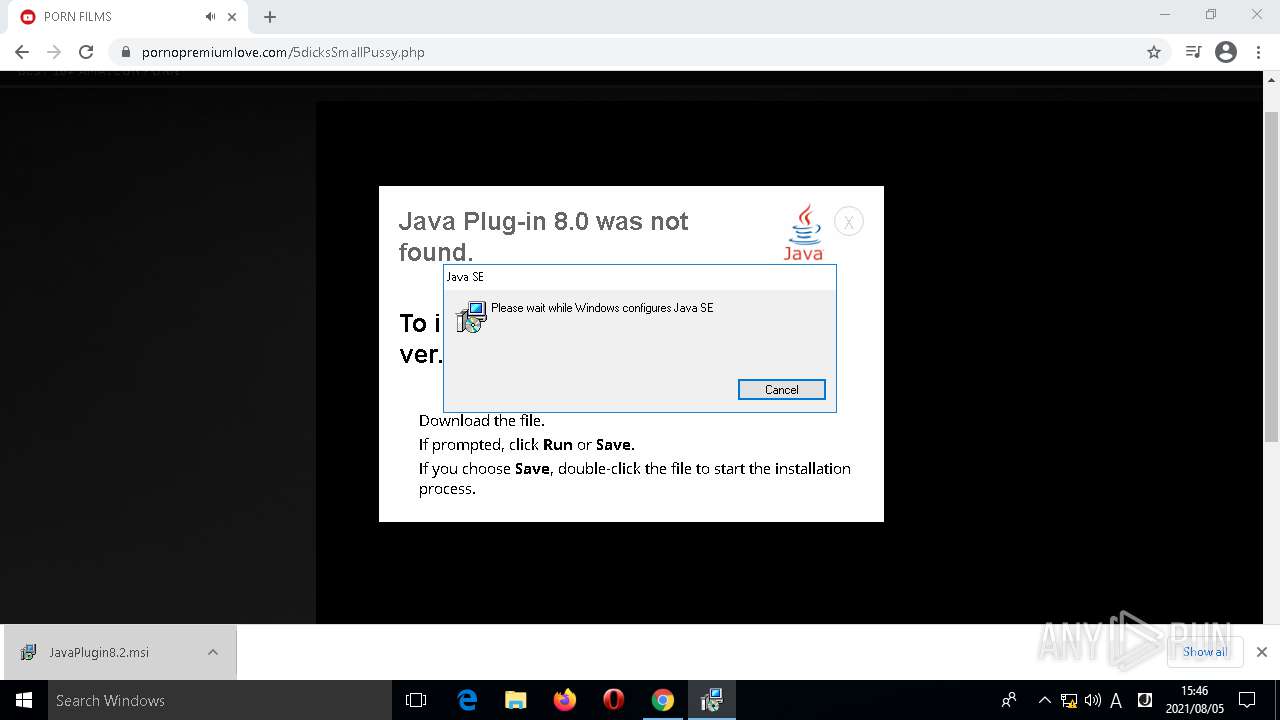
Task: Bookmark this page with star icon
Action: 1154,52
